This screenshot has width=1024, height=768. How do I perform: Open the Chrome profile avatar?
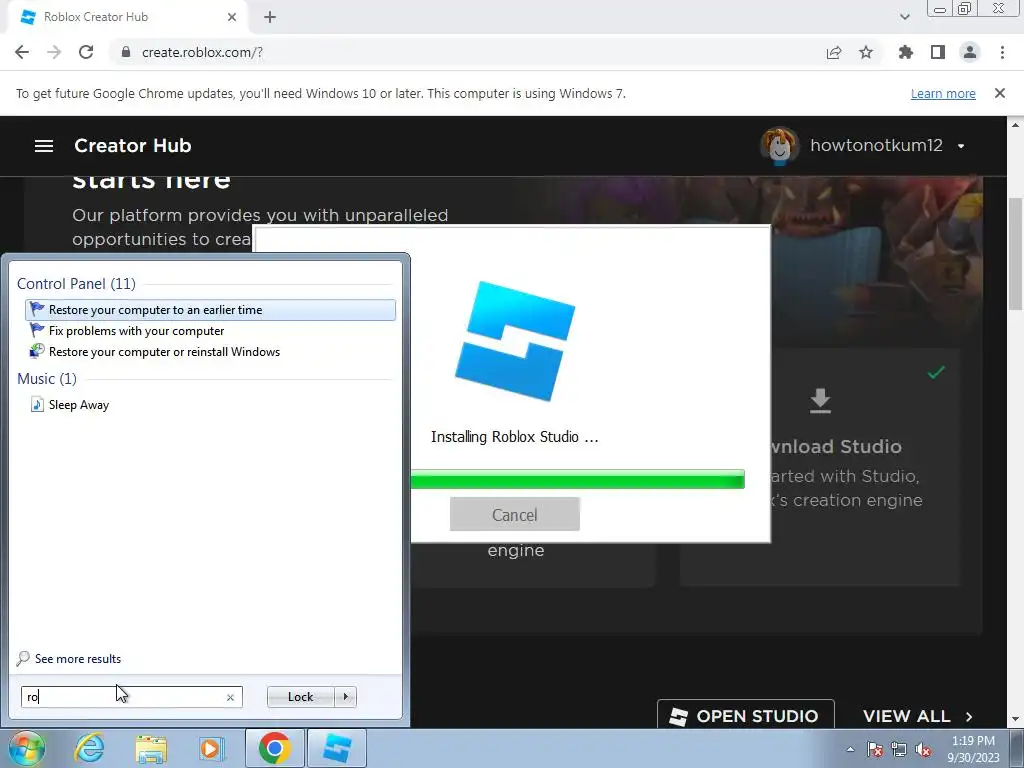pos(970,52)
